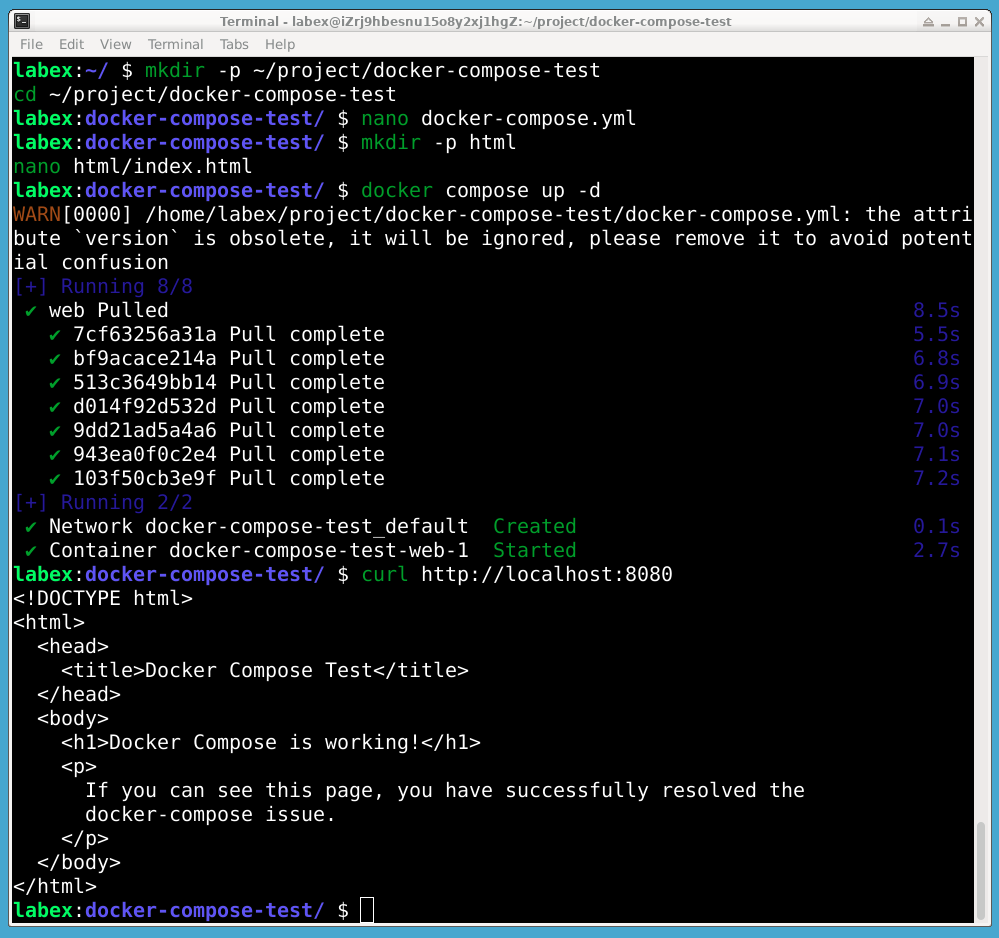Image resolution: width=999 pixels, height=938 pixels.
Task: Roll up window with shade arrow icon
Action: coord(928,21)
